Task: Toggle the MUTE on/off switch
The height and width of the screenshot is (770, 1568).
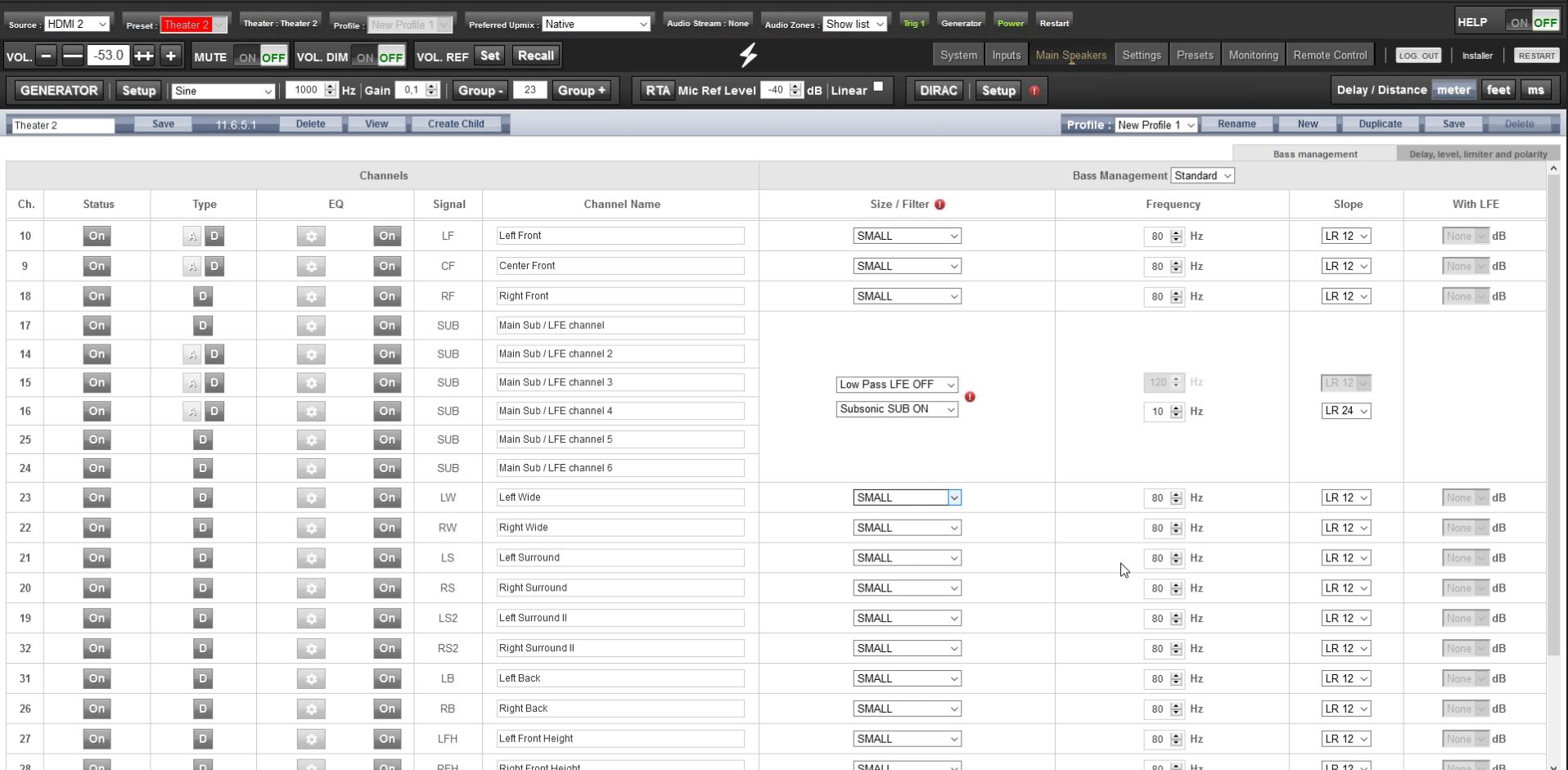Action: pos(261,57)
